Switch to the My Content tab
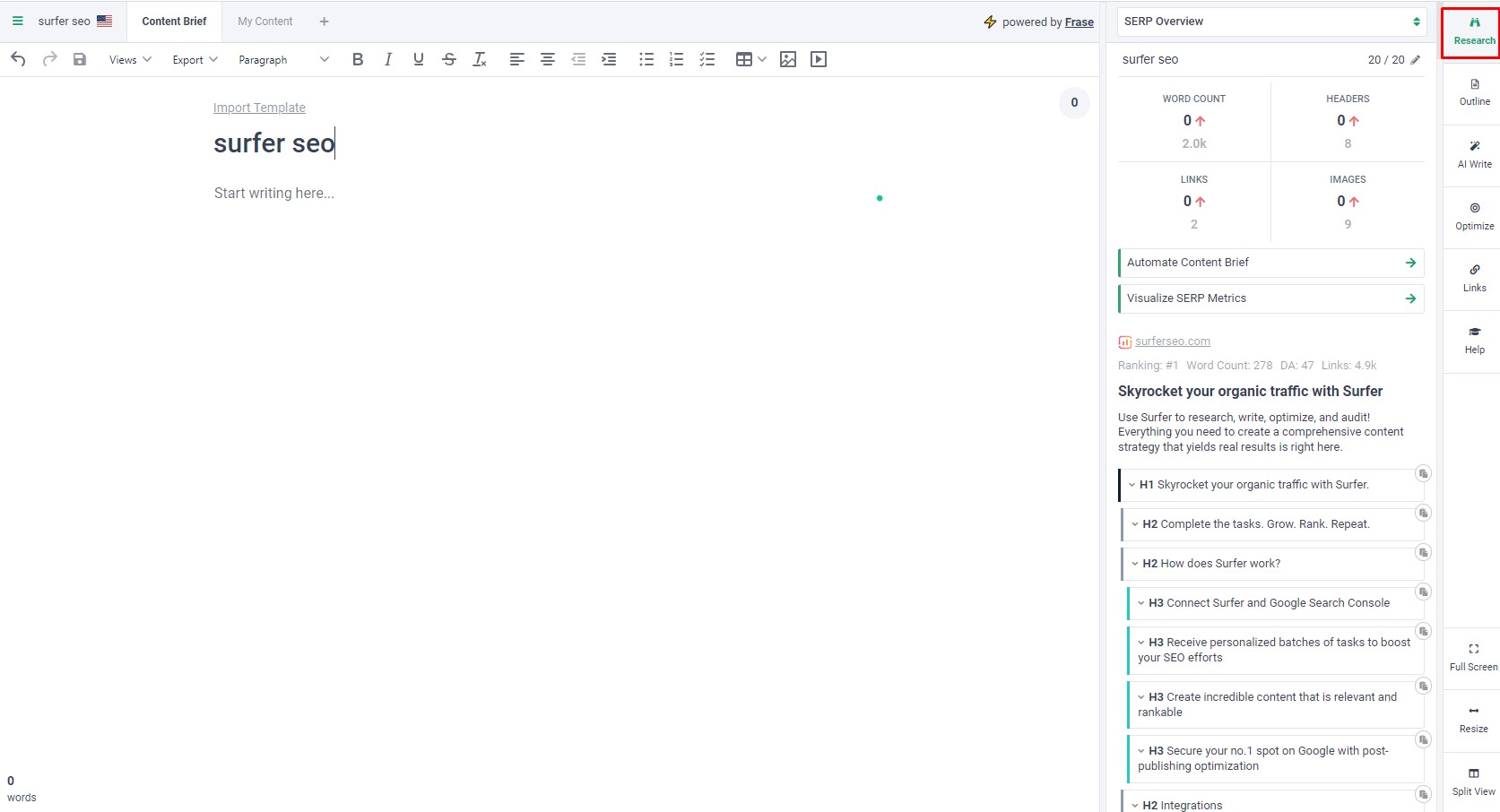1500x812 pixels. coord(265,22)
